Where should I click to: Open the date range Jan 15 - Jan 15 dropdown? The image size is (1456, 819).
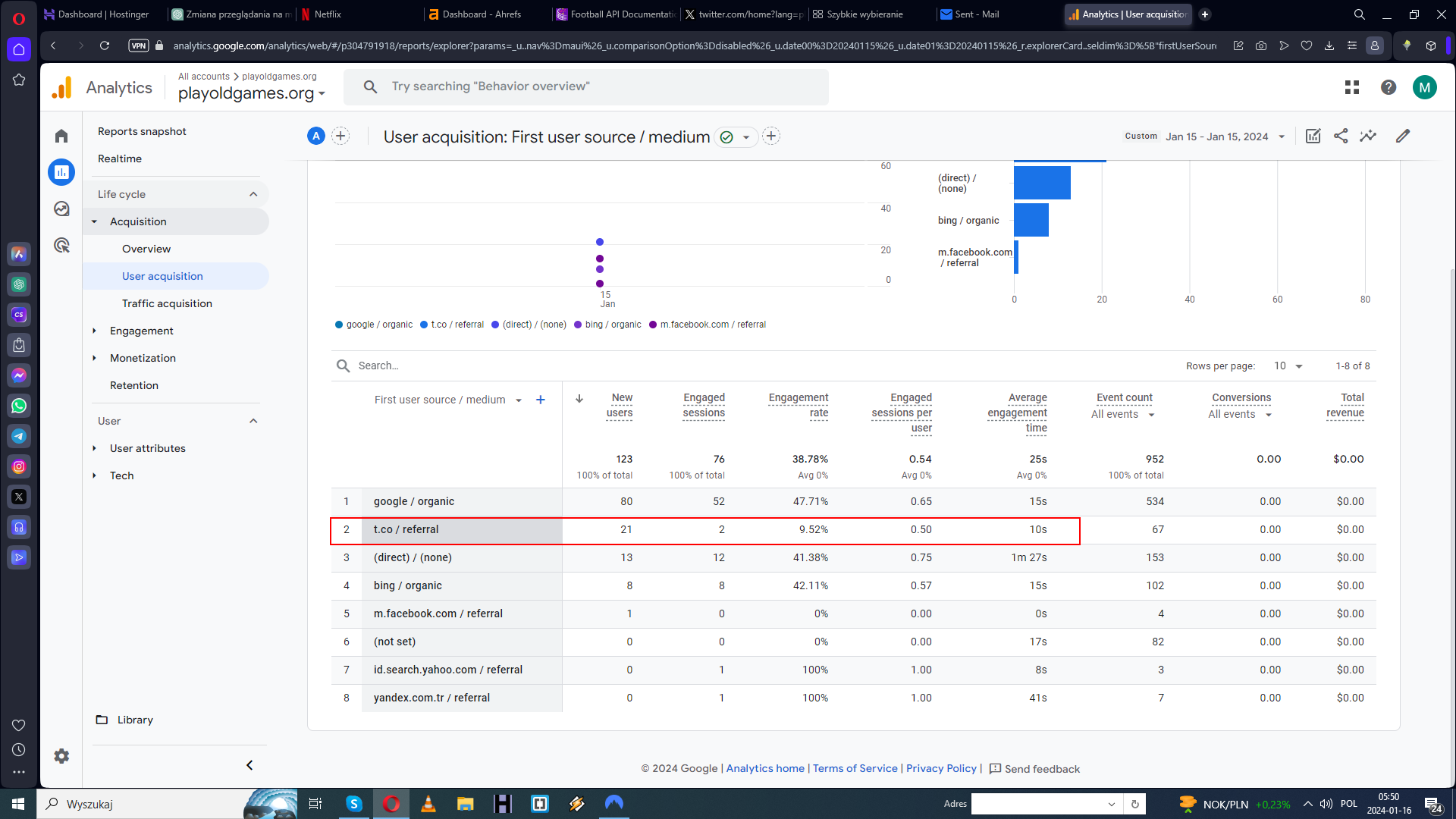click(x=1225, y=136)
